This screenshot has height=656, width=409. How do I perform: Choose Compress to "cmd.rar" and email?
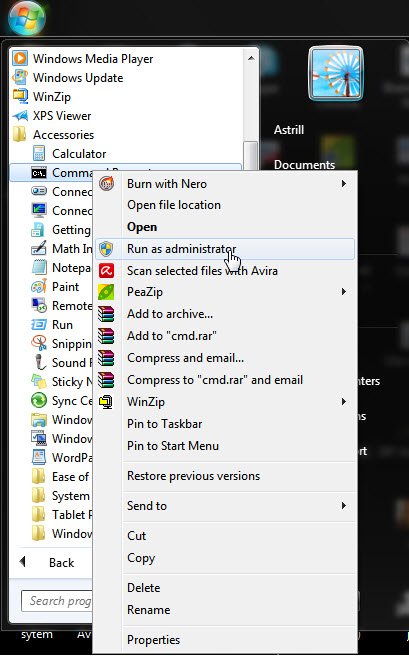tap(215, 380)
